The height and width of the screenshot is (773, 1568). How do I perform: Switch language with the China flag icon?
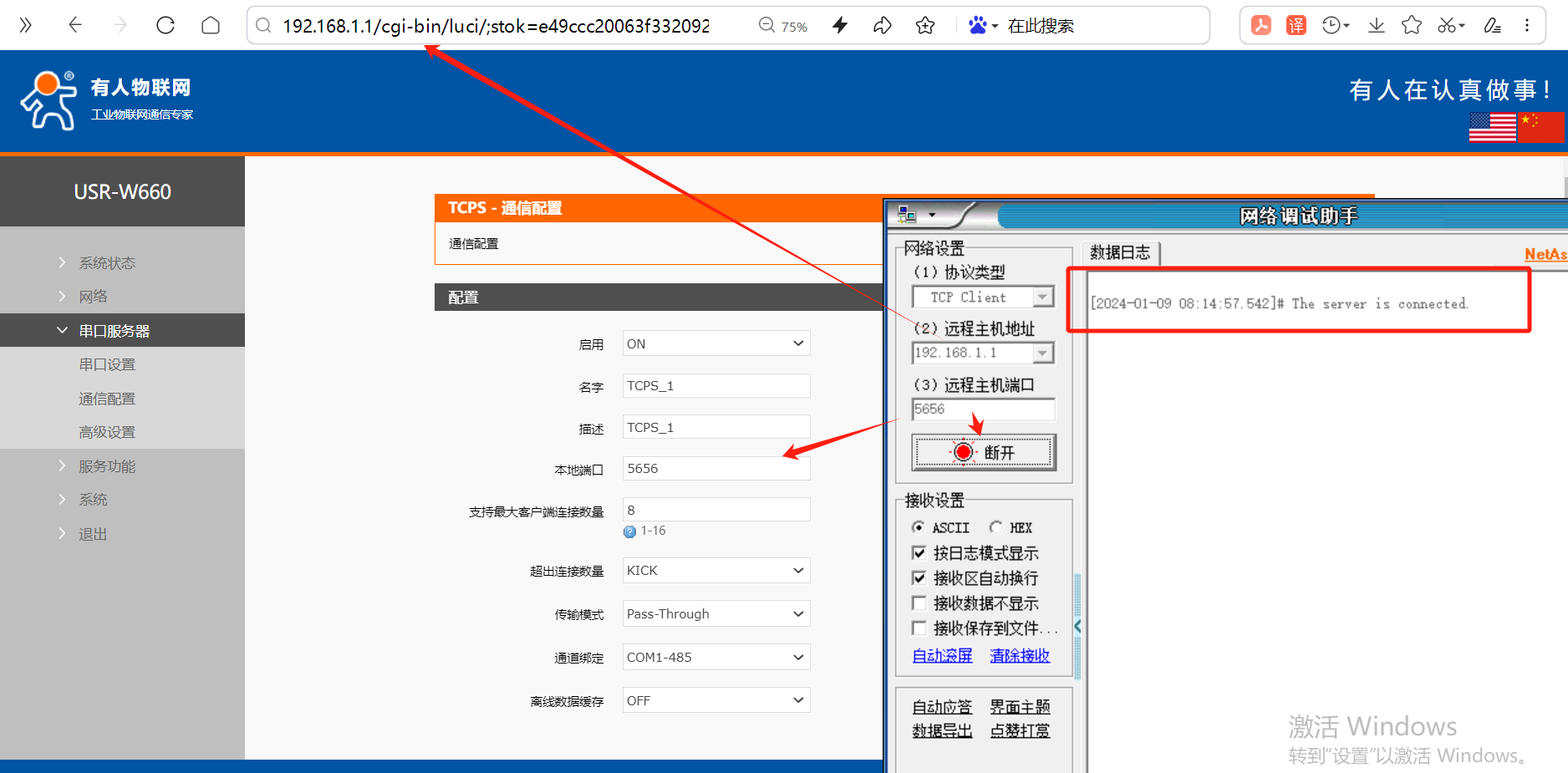pyautogui.click(x=1540, y=127)
